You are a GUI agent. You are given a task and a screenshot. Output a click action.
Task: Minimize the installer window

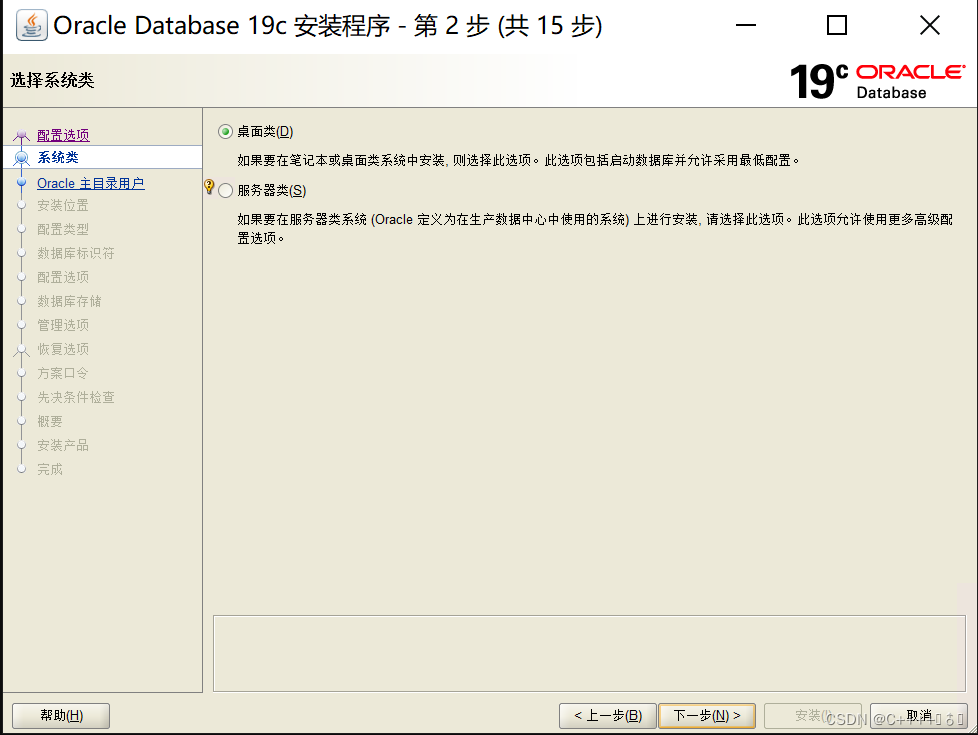[745, 26]
